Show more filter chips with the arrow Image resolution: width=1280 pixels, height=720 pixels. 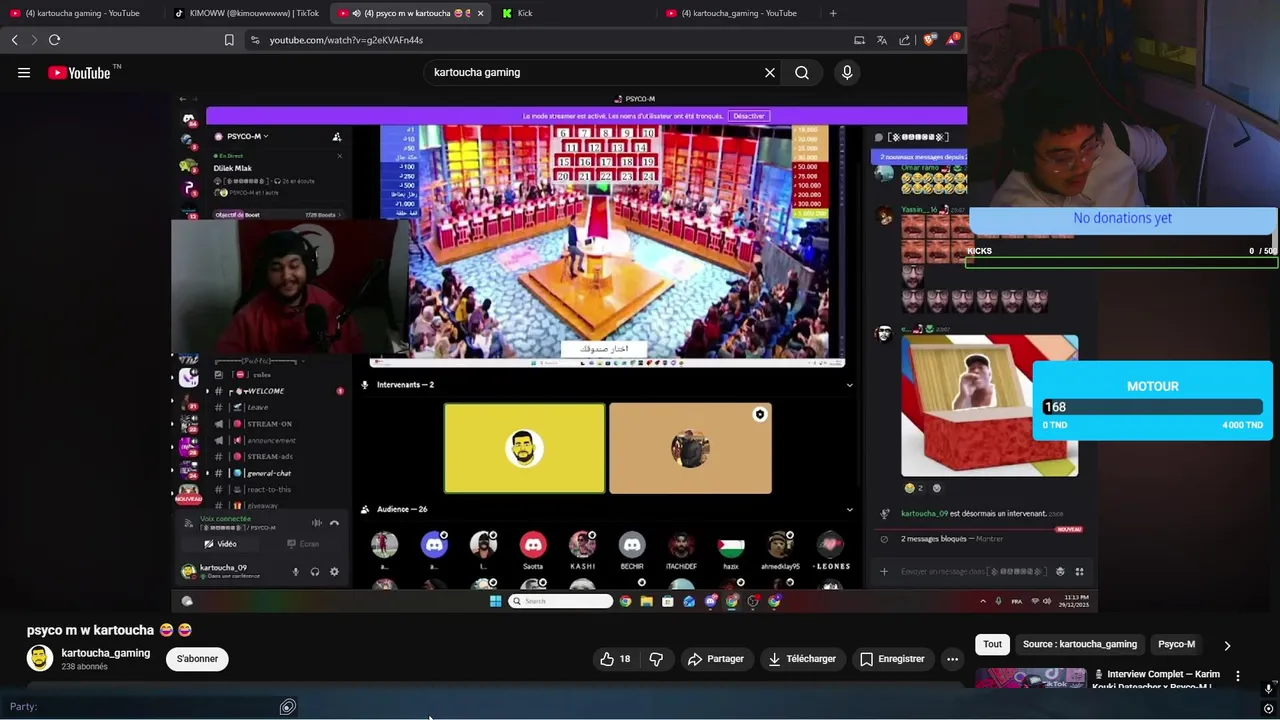(x=1227, y=646)
